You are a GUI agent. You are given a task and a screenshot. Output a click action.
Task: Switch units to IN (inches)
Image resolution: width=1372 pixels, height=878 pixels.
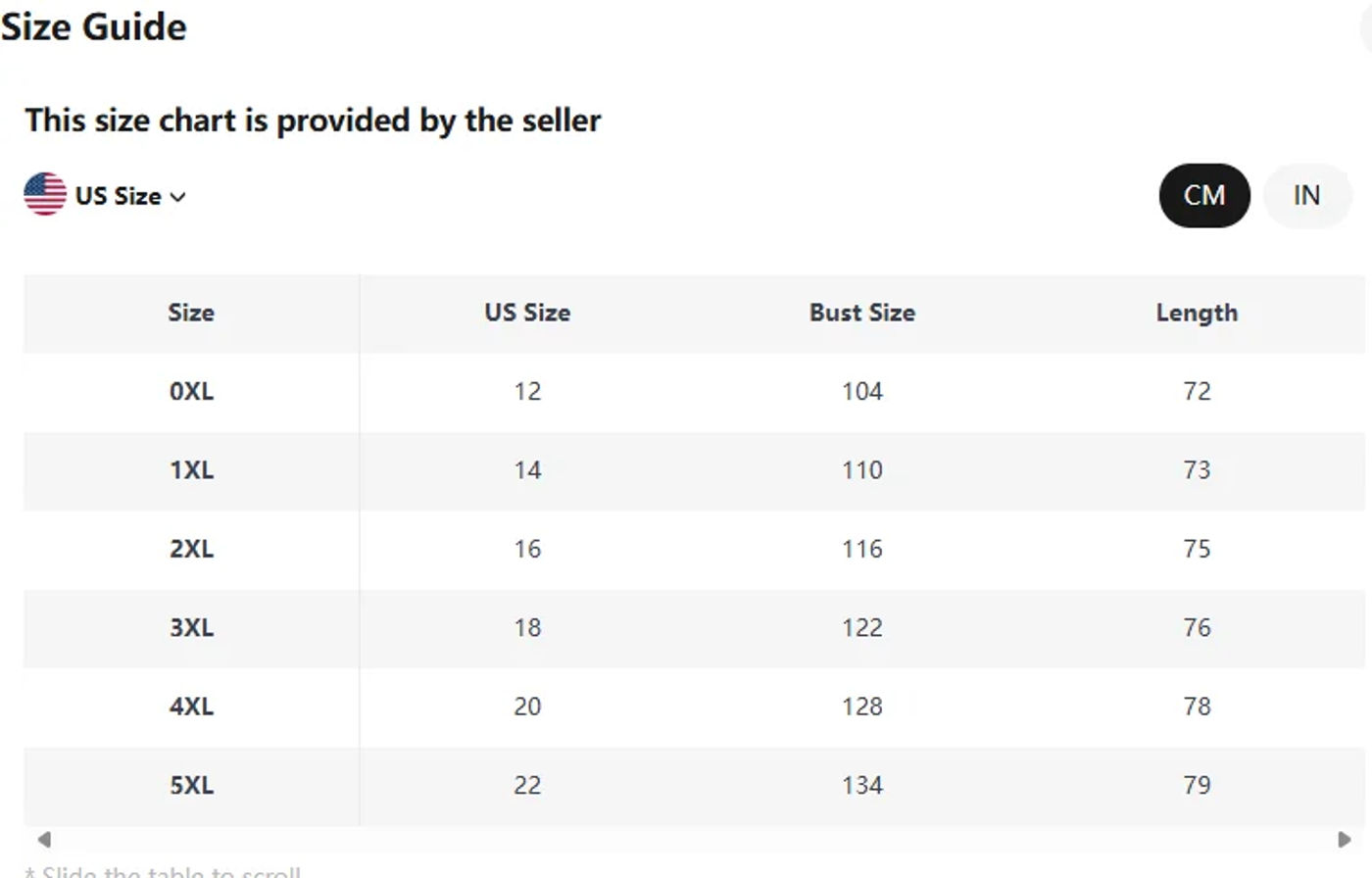pos(1306,195)
